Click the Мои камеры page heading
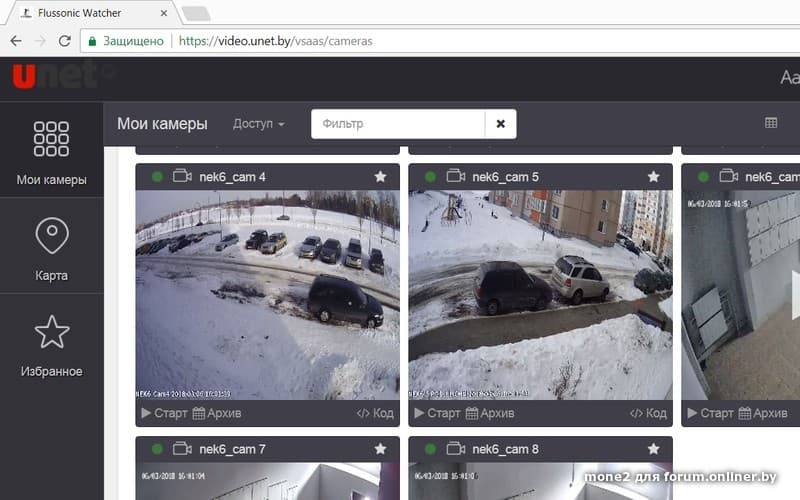The width and height of the screenshot is (800, 500). coord(162,123)
